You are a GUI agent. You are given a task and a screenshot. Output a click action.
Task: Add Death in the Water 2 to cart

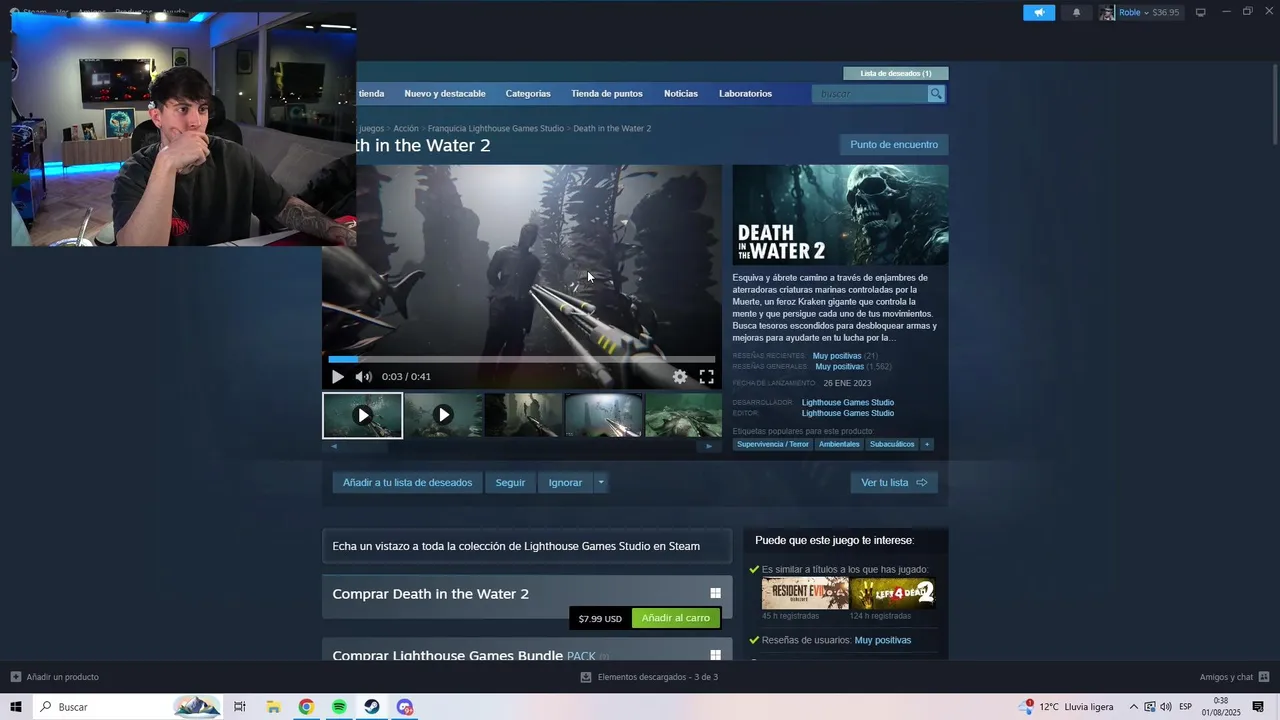(x=676, y=618)
